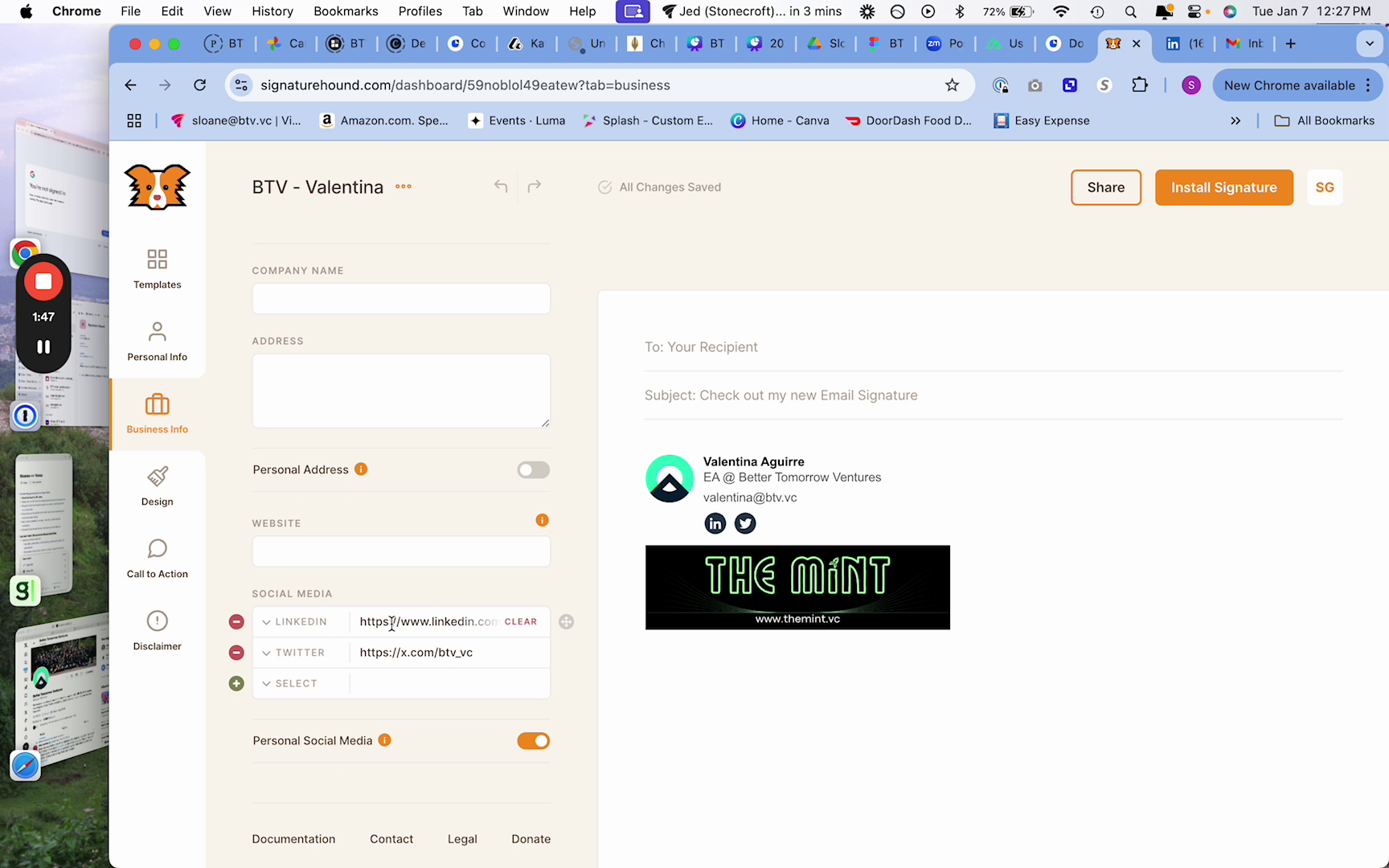1389x868 pixels.
Task: Click the LinkedIn icon in signature preview
Action: (x=715, y=524)
